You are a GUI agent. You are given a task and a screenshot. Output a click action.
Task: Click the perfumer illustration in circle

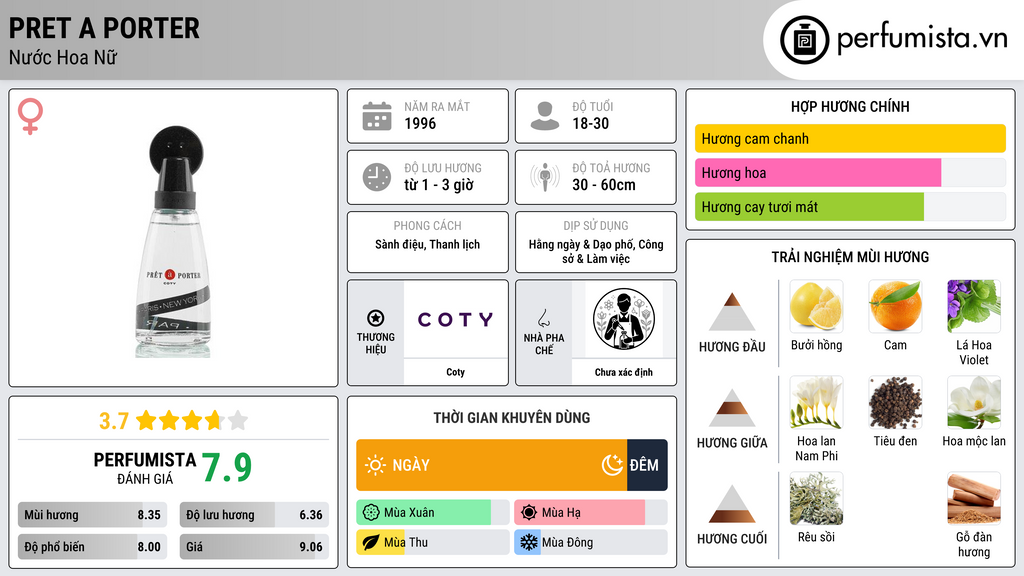click(x=624, y=319)
